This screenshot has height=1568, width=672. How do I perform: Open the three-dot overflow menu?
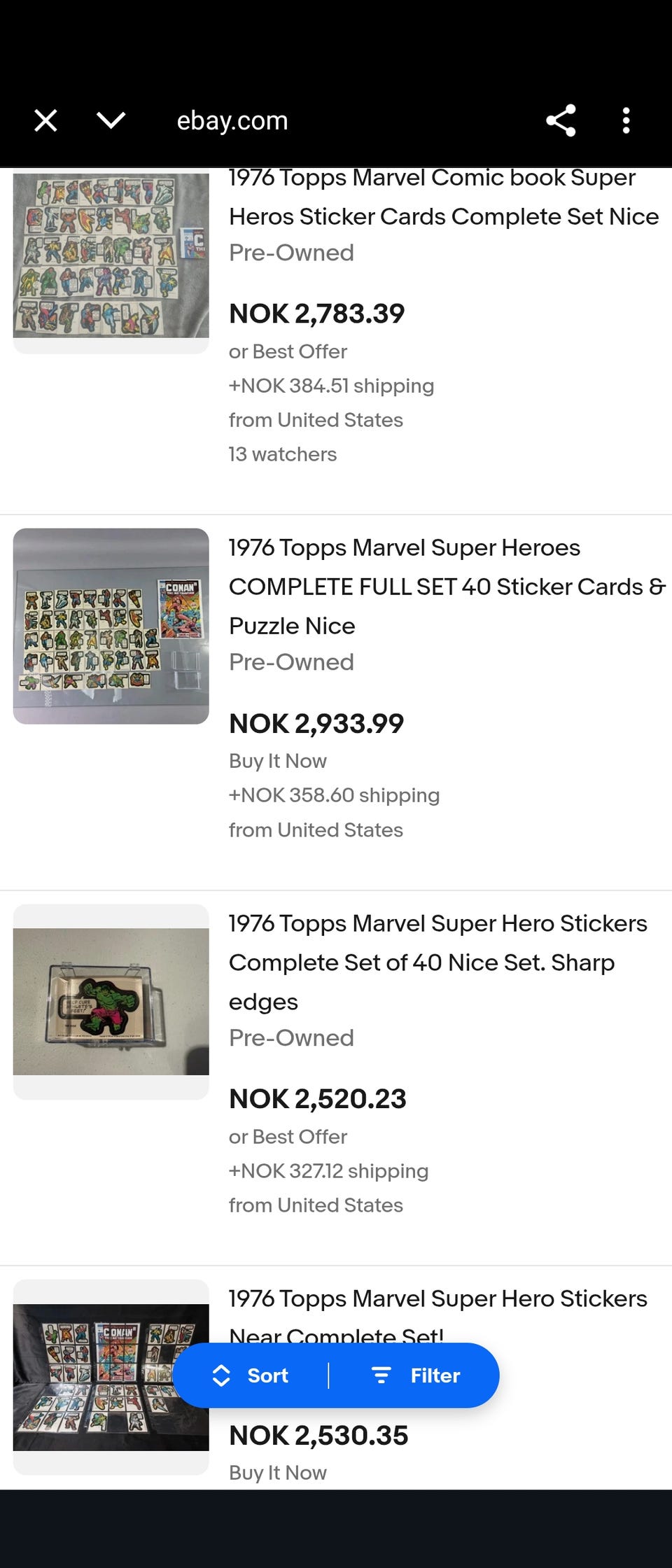[x=626, y=120]
